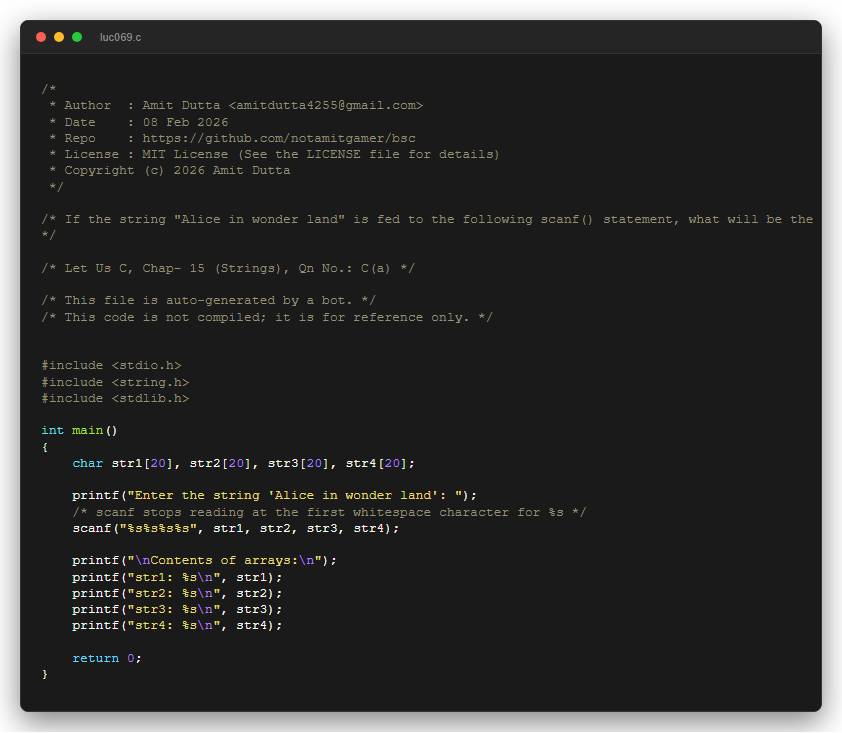
Task: Click the 'MIT License' line in header
Action: click(x=274, y=154)
